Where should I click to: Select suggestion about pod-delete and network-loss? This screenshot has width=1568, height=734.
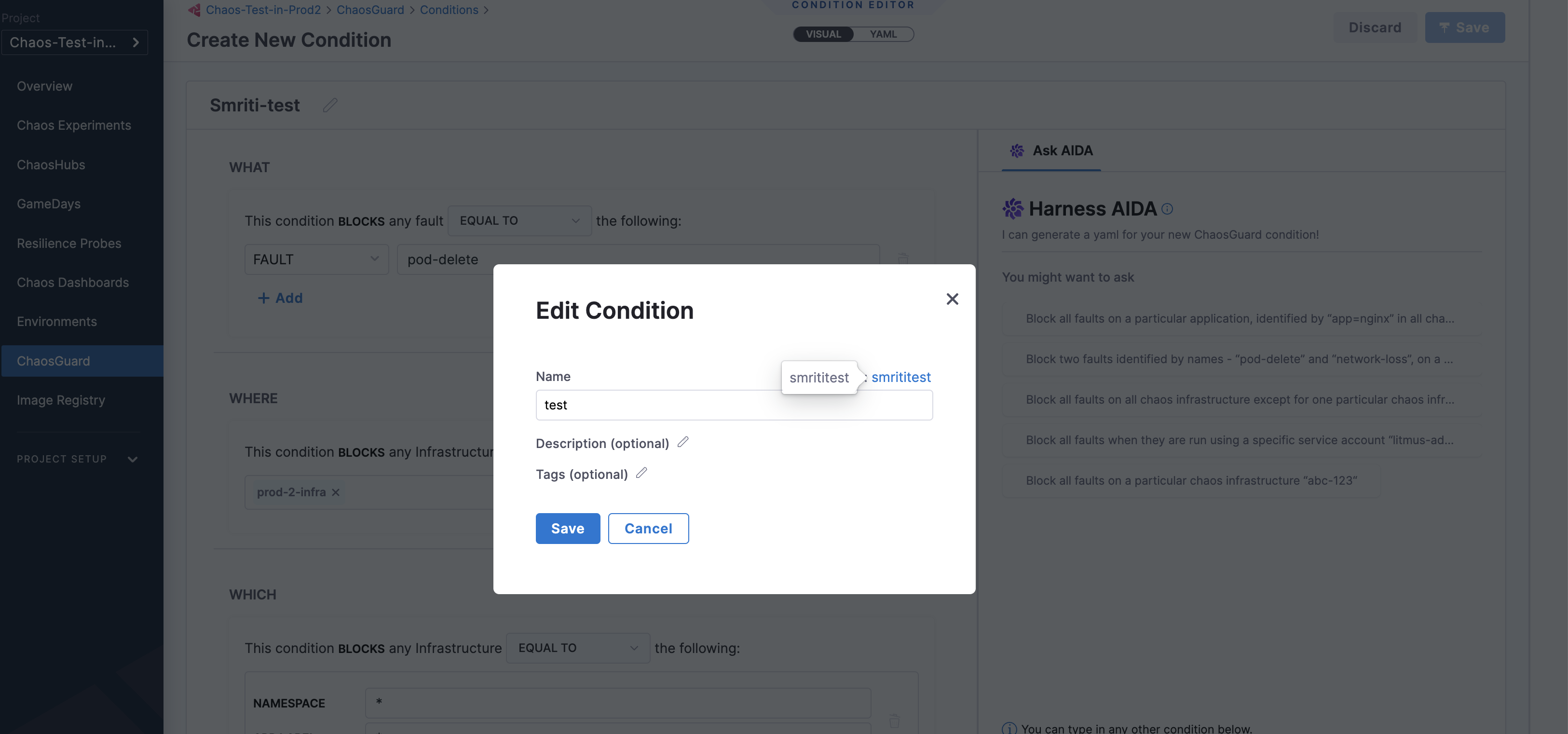coord(1242,358)
